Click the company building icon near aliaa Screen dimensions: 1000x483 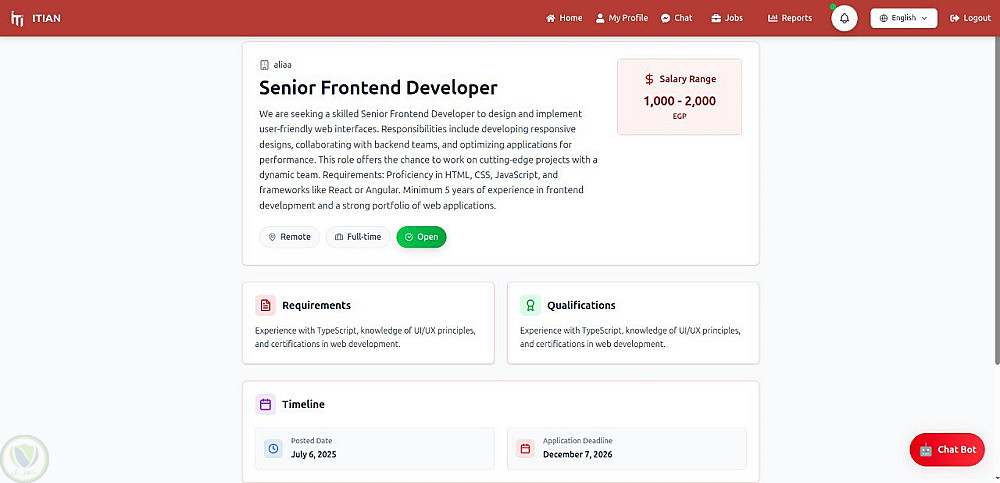[264, 64]
